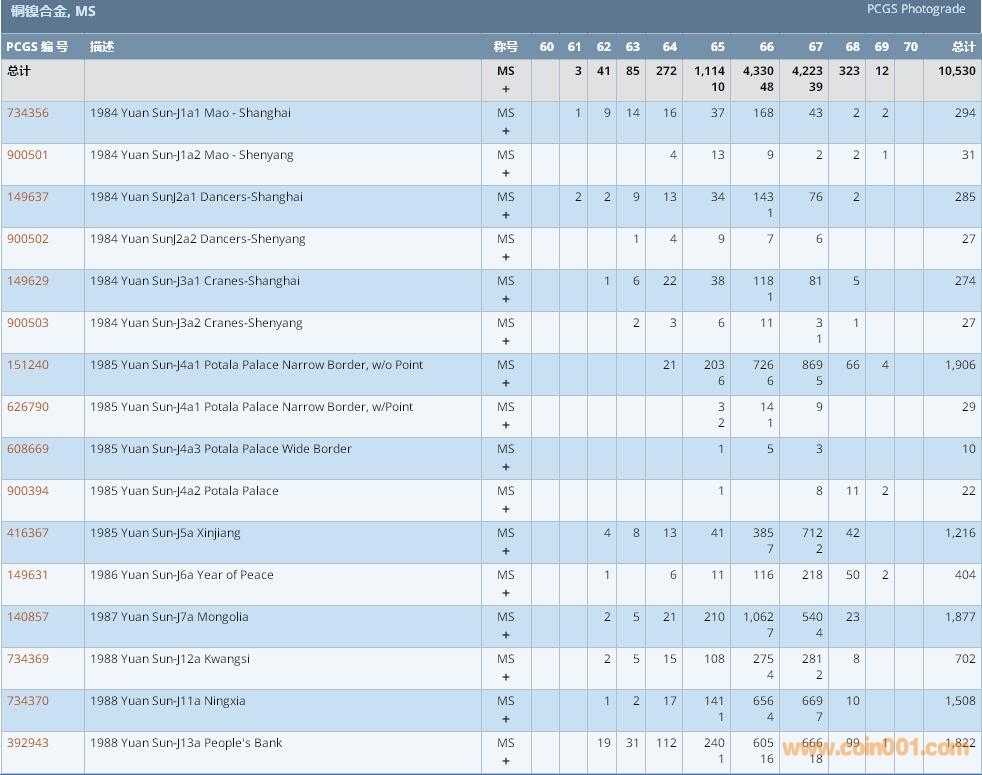The width and height of the screenshot is (982, 775).
Task: Open PCGS number 734356 link
Action: coord(28,113)
